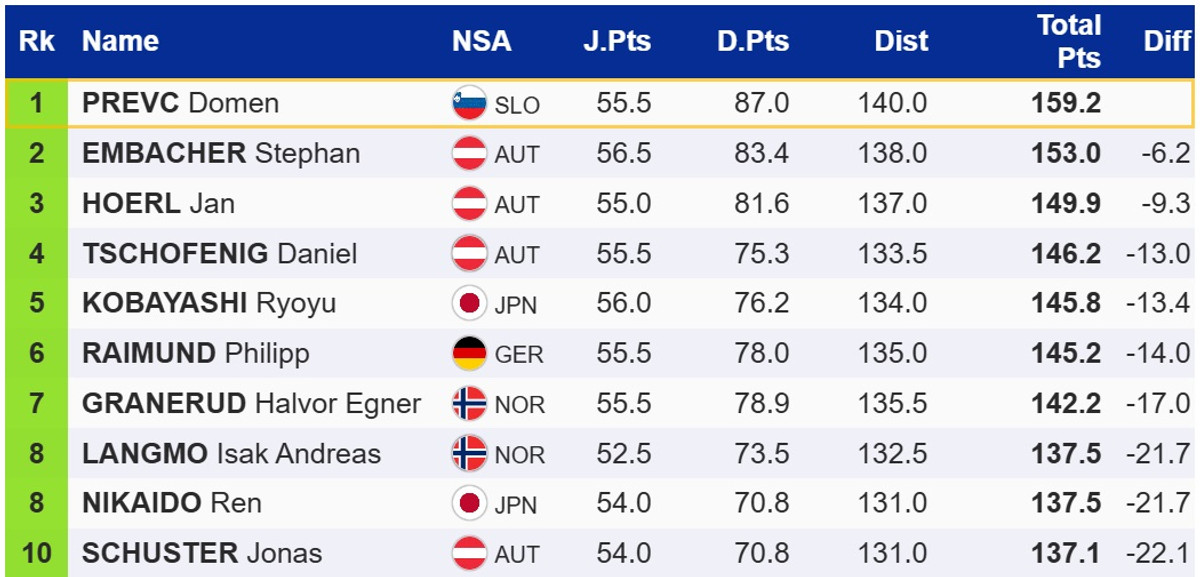Click Austria flag icon in Embacher row
1200x577 pixels.
469,154
